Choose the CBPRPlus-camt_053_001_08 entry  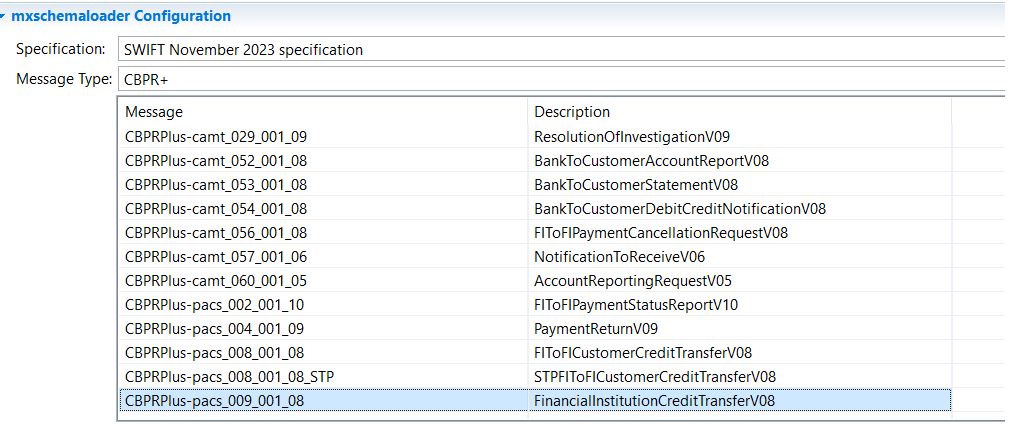(214, 184)
